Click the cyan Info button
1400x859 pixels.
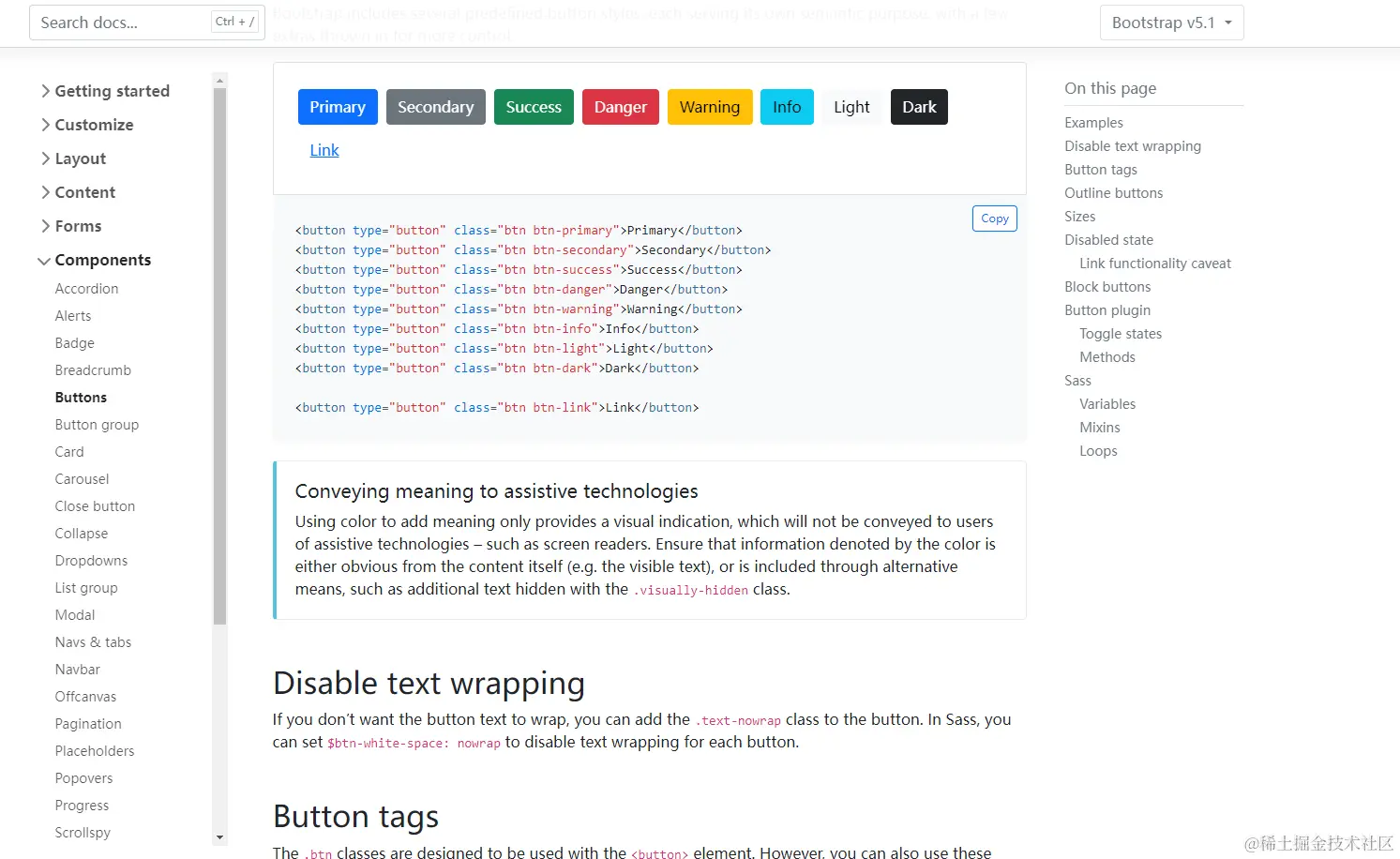pos(787,107)
